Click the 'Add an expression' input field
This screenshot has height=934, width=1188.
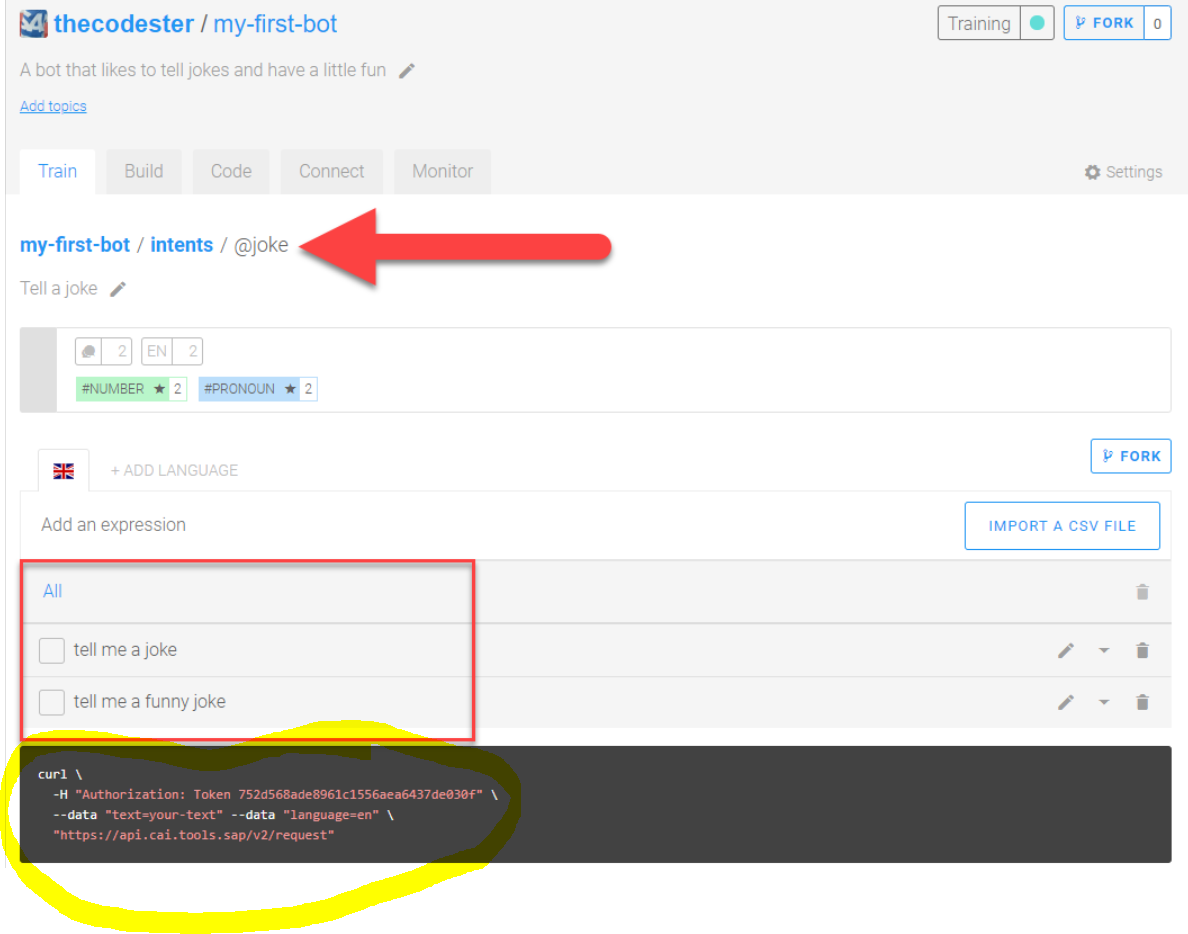tap(113, 524)
